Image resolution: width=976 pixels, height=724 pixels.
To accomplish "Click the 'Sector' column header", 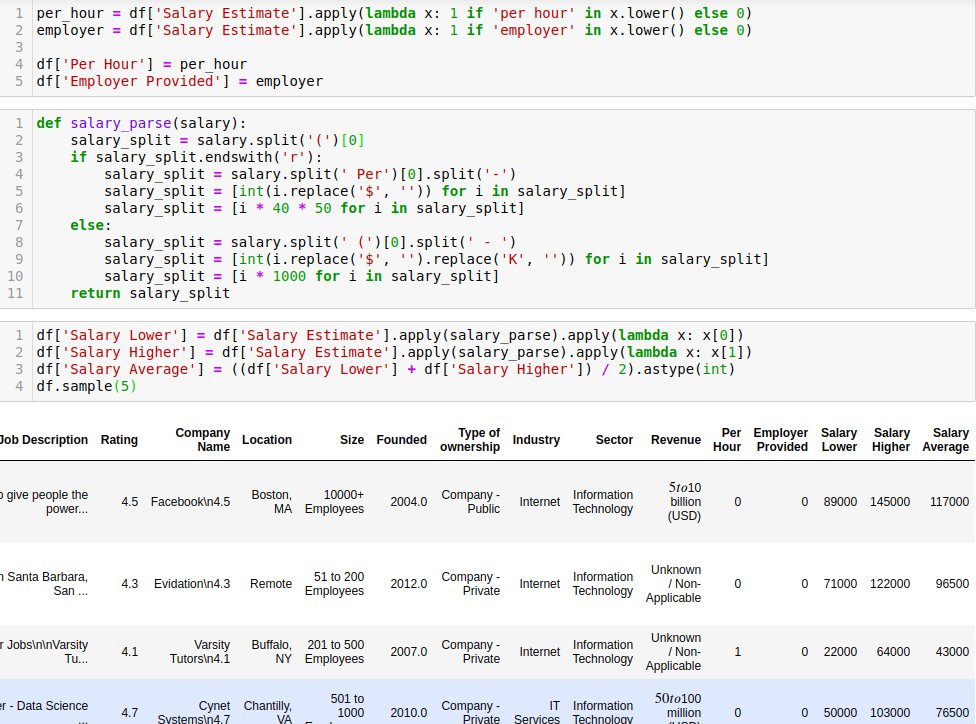I will 614,440.
